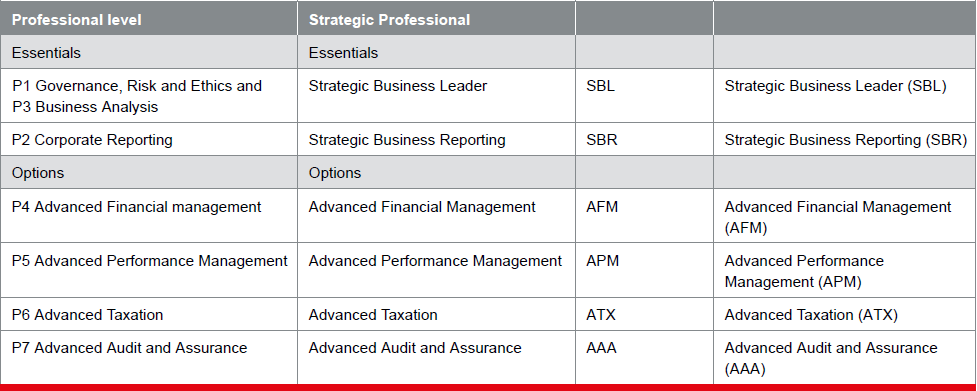Viewport: 977px width, 391px height.
Task: Select the Options cell under Strategic Professional
Action: [x=436, y=172]
